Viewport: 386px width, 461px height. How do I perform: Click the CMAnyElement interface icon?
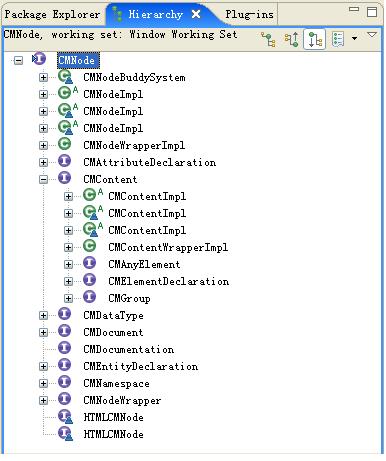(89, 263)
